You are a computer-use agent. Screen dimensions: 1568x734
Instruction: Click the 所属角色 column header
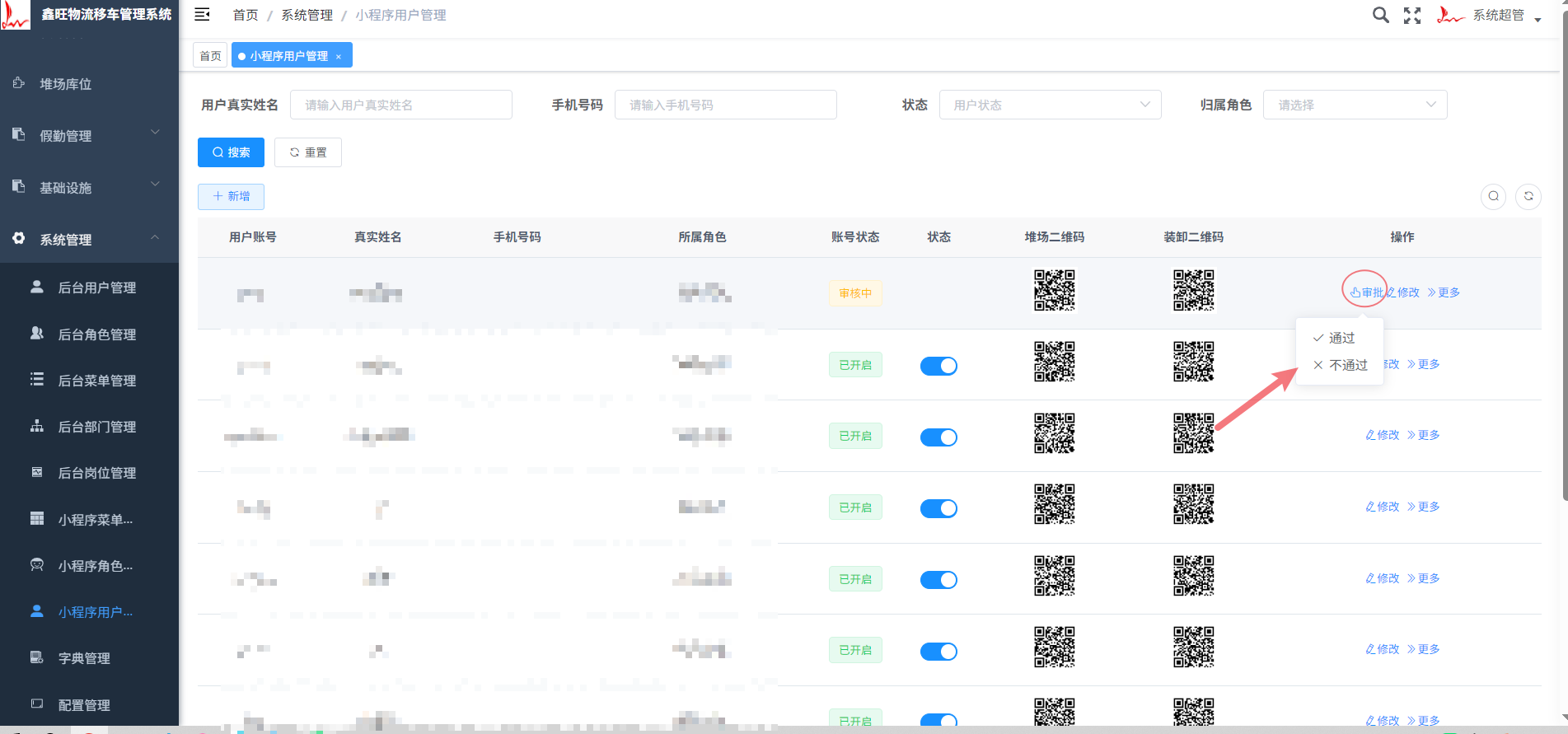click(702, 237)
